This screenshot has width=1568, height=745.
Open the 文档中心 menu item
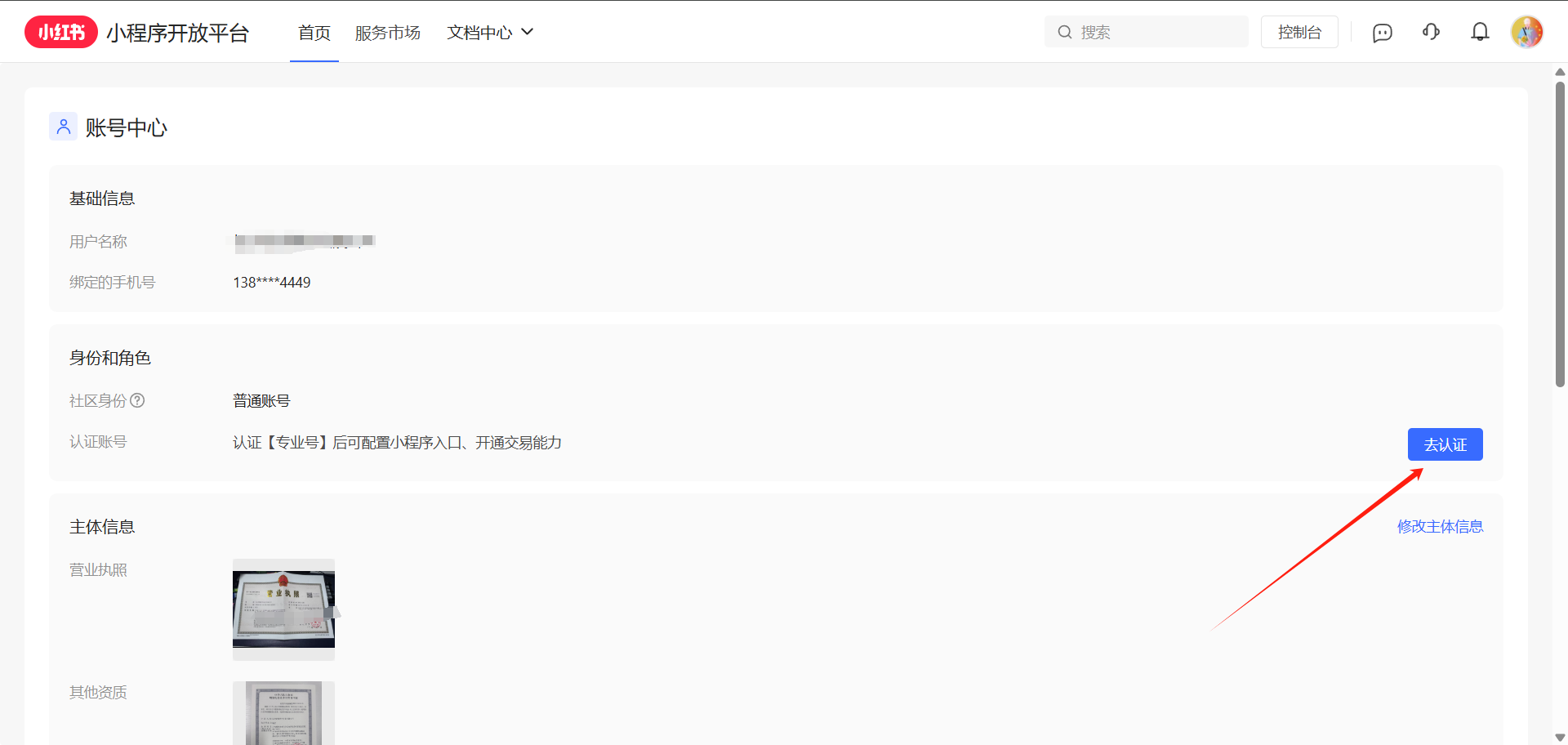[479, 33]
